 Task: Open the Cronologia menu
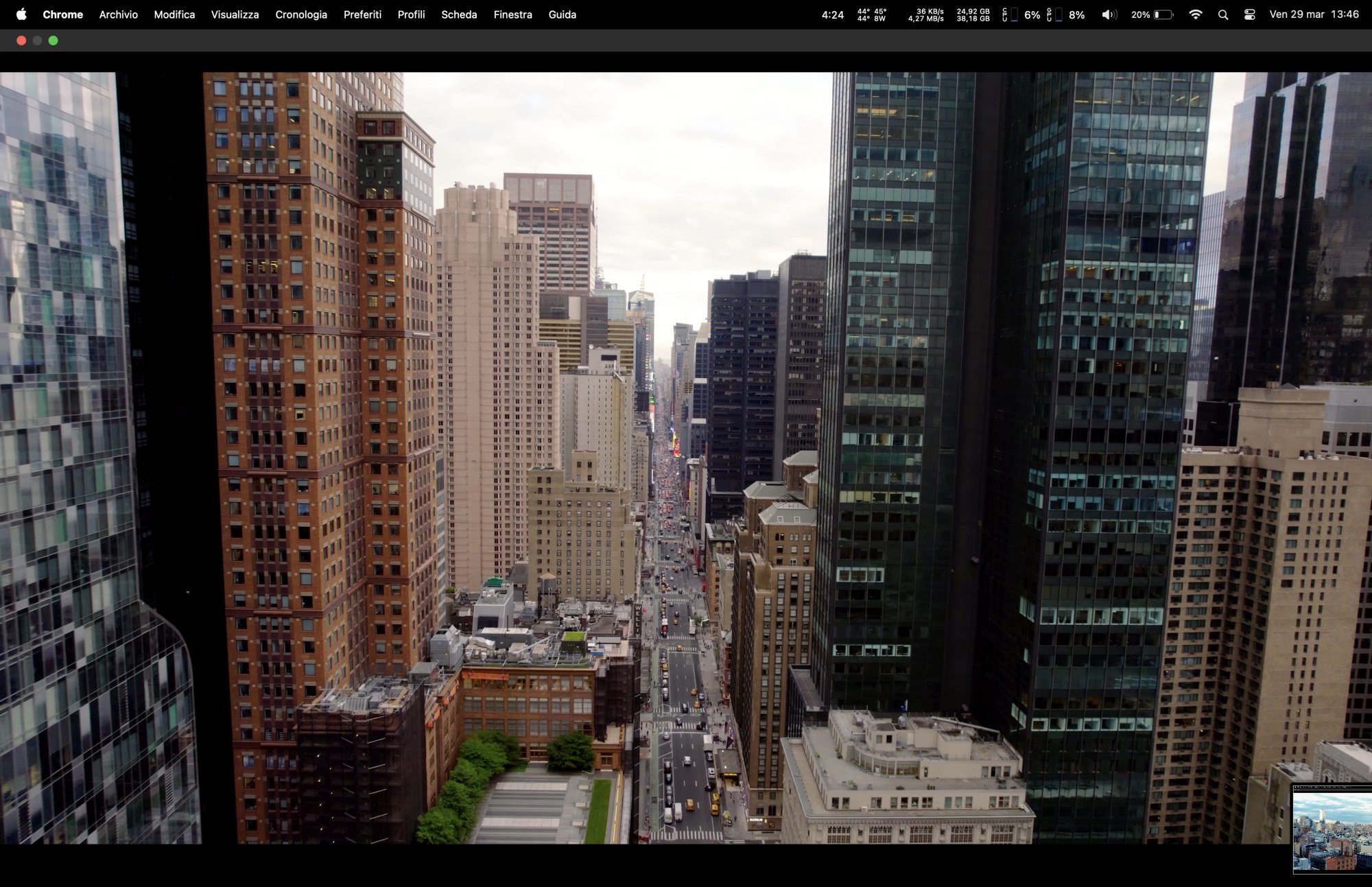(301, 14)
